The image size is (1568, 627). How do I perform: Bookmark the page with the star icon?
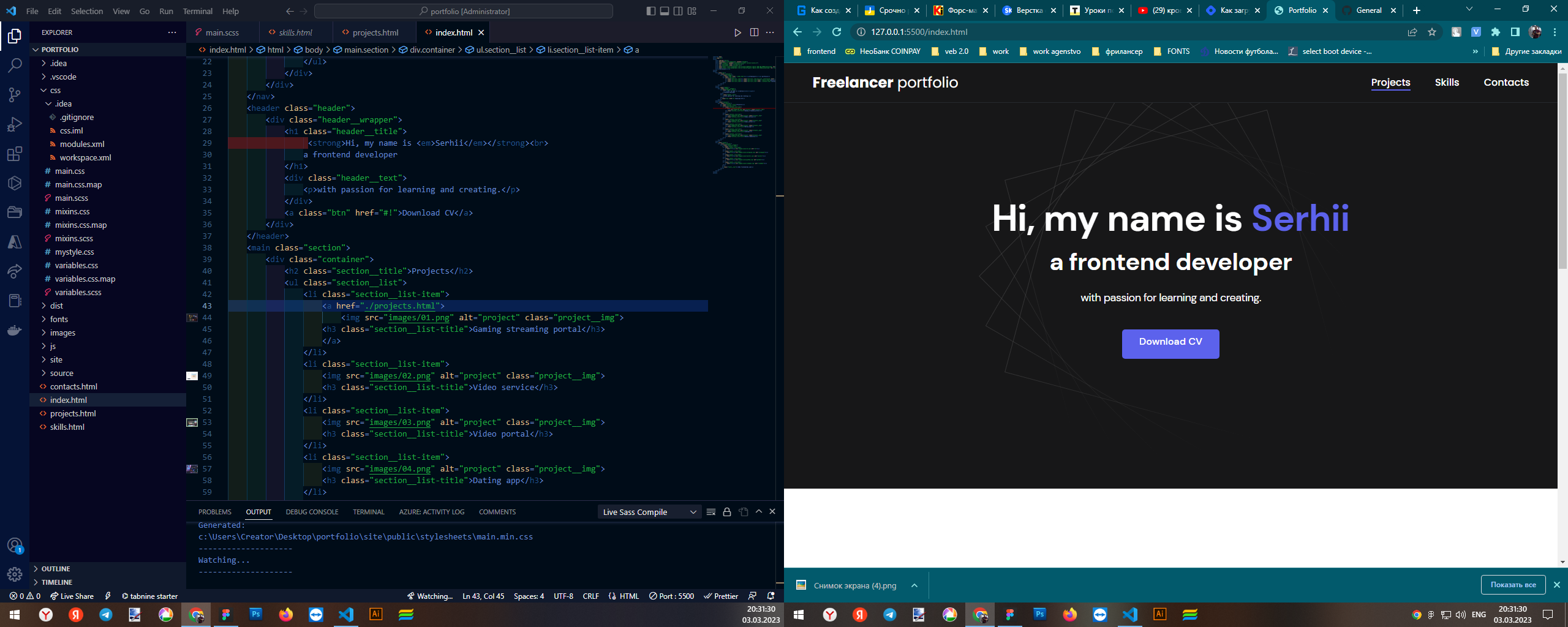pos(1431,32)
